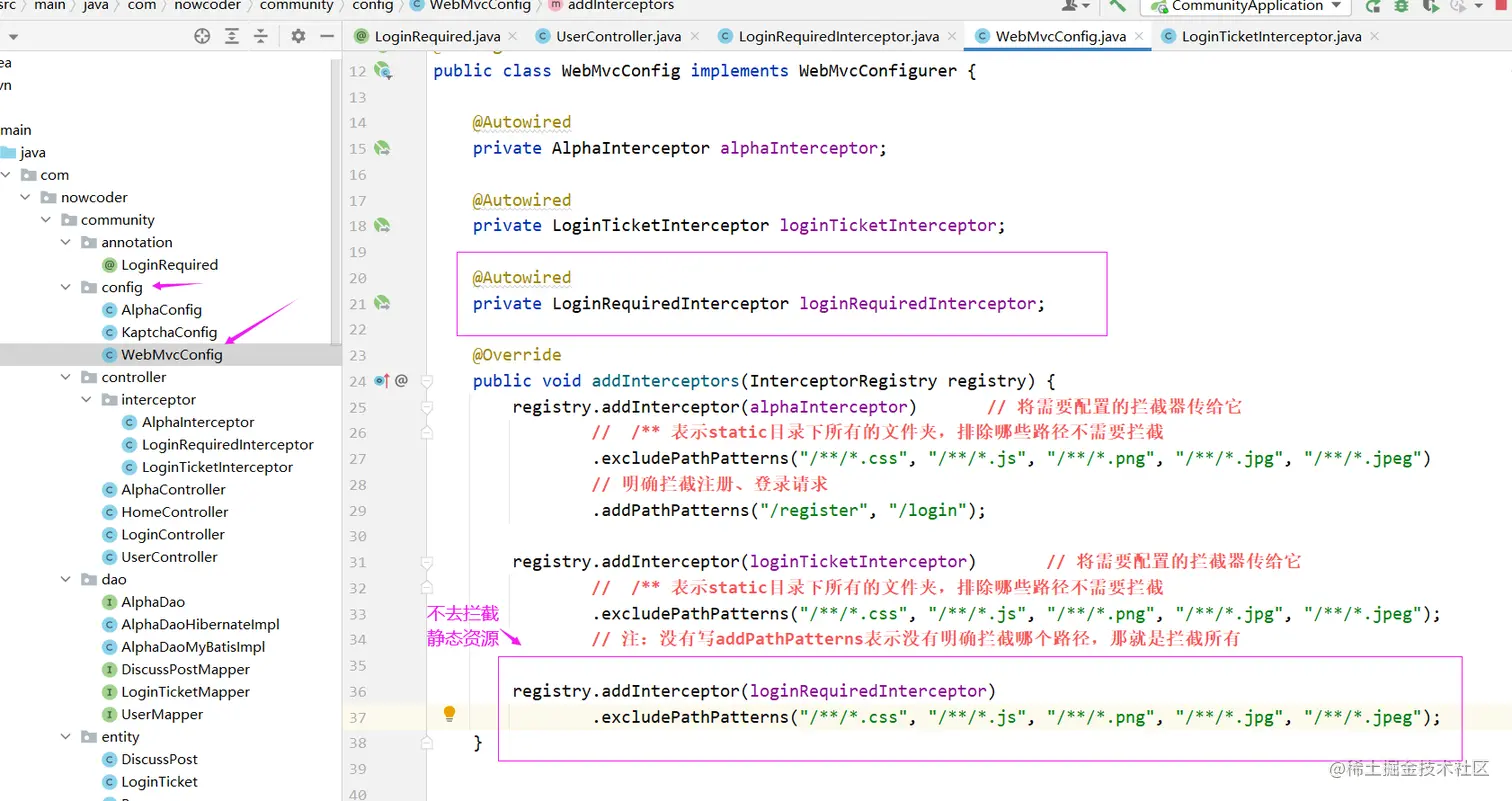Collapse the controller package node
The width and height of the screenshot is (1512, 801).
point(66,377)
